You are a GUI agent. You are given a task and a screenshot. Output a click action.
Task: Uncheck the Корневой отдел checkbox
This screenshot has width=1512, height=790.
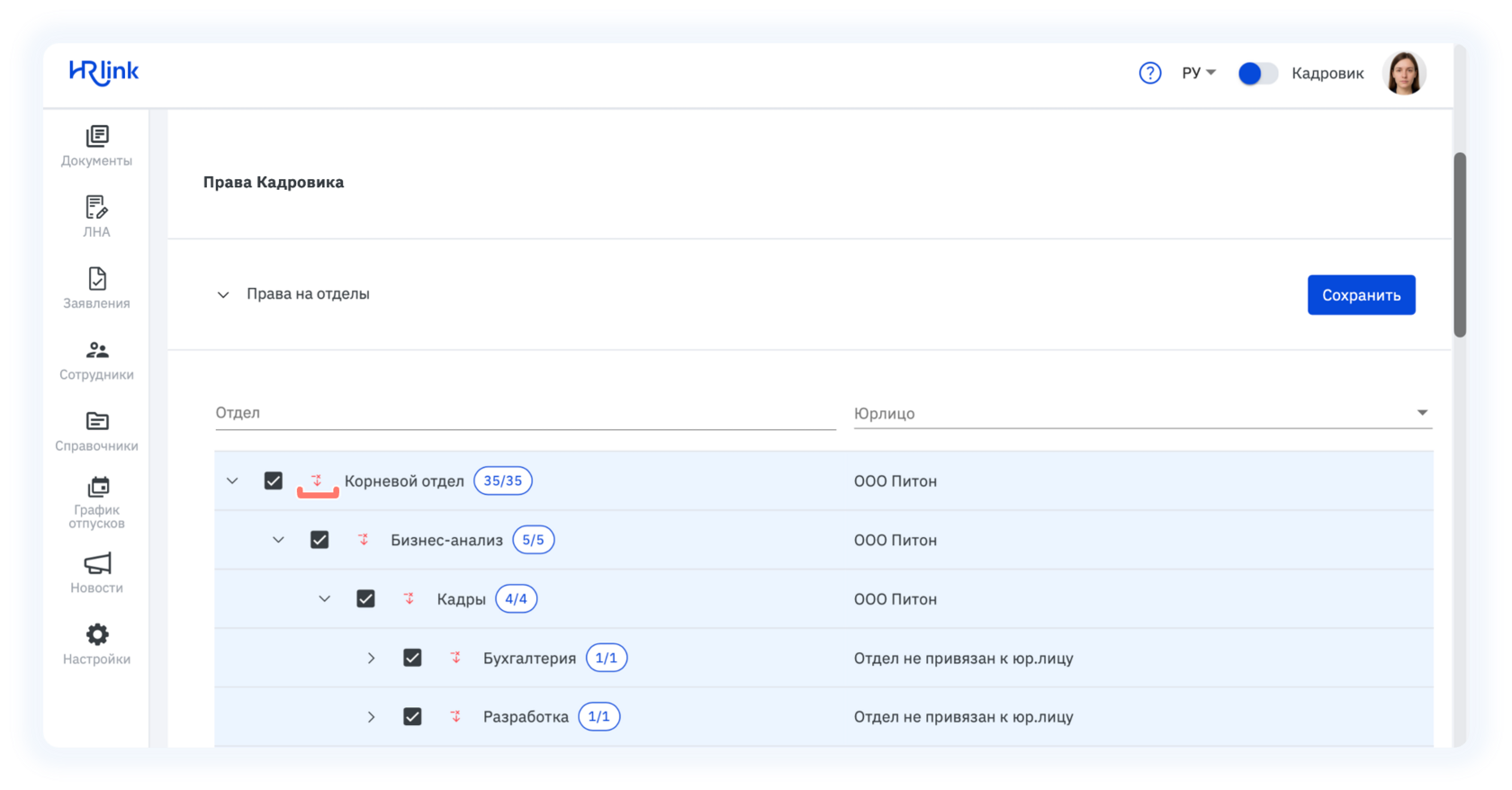pyautogui.click(x=274, y=480)
